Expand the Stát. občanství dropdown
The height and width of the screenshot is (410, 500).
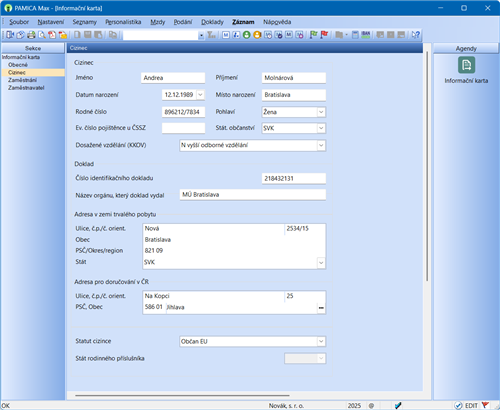[x=321, y=128]
